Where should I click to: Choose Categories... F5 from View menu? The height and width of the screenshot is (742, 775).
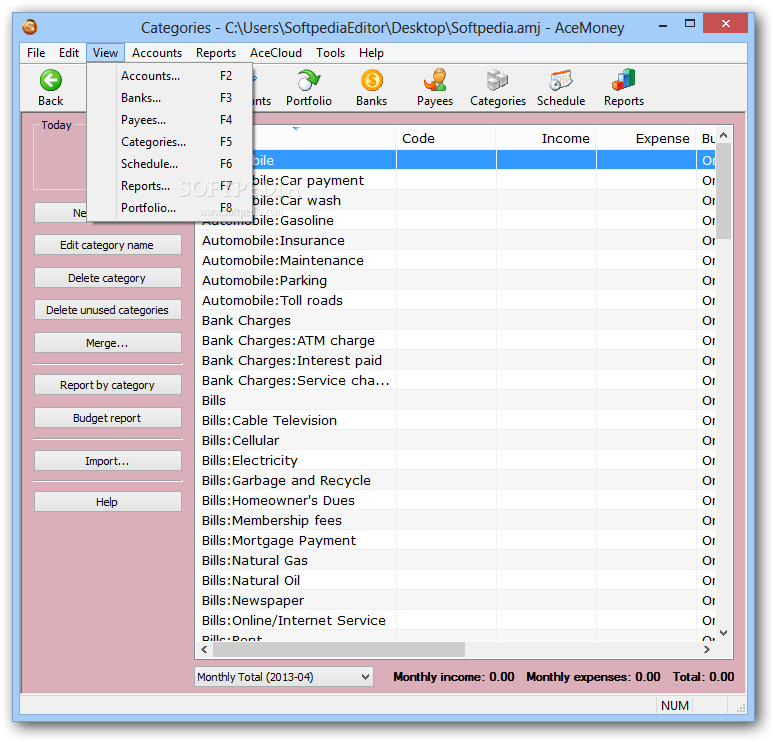(x=170, y=142)
